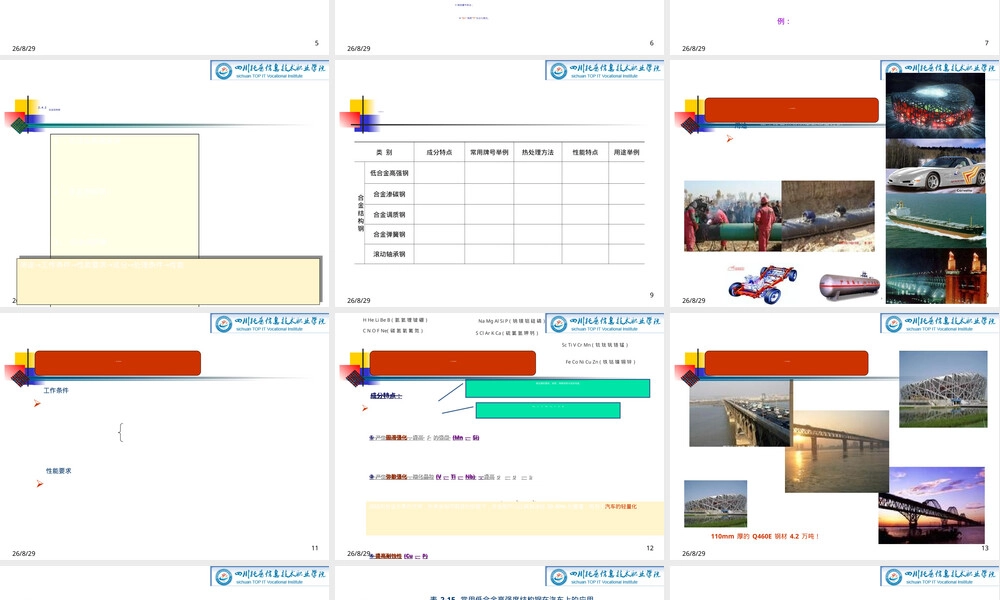Select the slide 13 thumbnail with bridge photos

pyautogui.click(x=835, y=436)
